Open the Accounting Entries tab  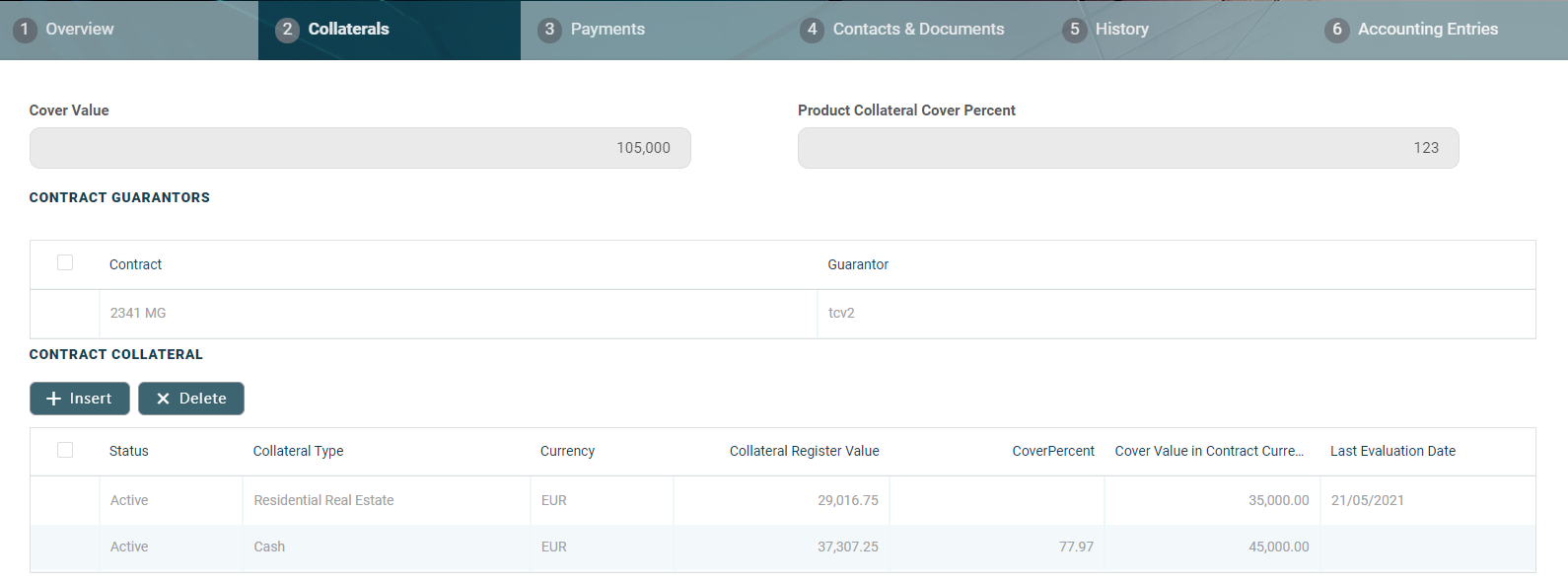click(x=1427, y=30)
